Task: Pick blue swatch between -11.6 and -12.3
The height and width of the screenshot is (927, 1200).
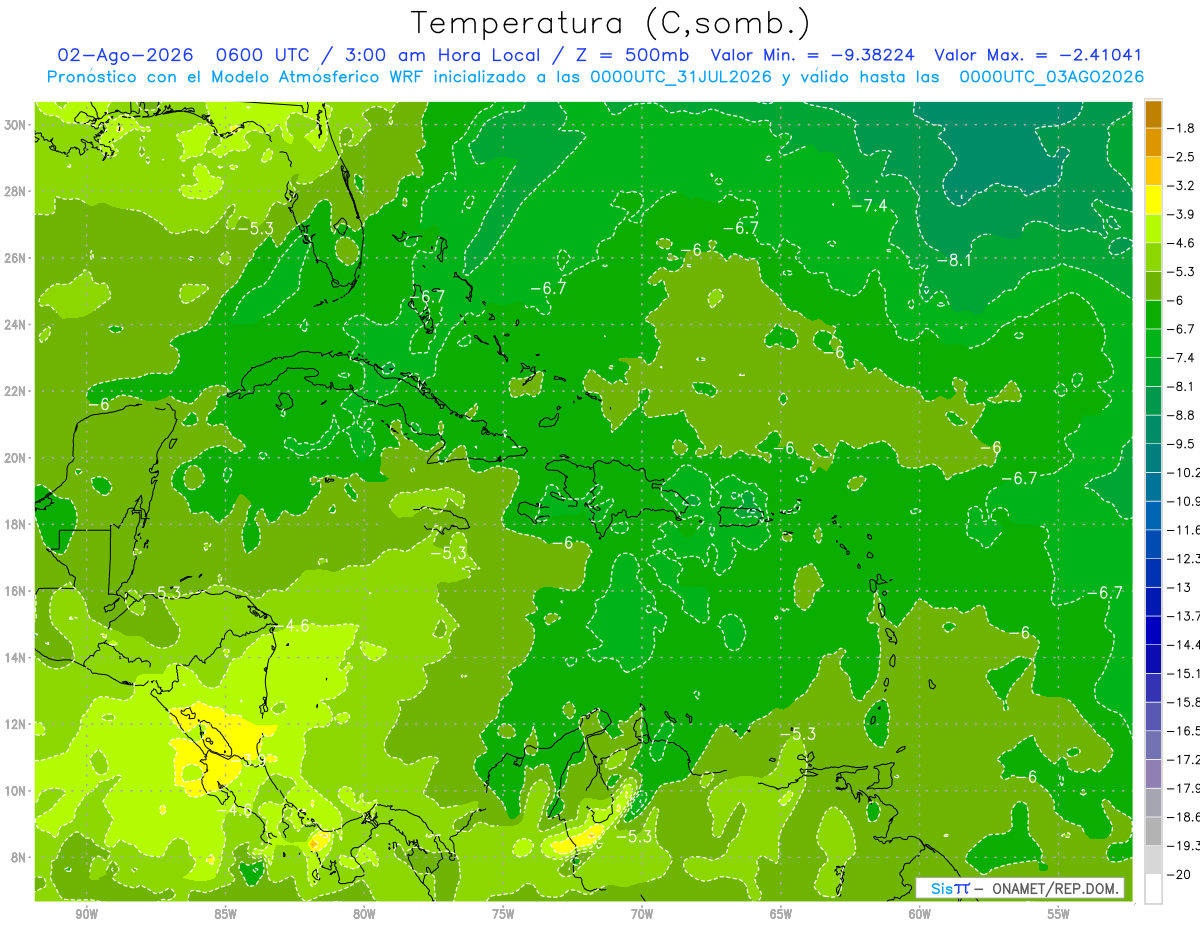Action: coord(1153,543)
